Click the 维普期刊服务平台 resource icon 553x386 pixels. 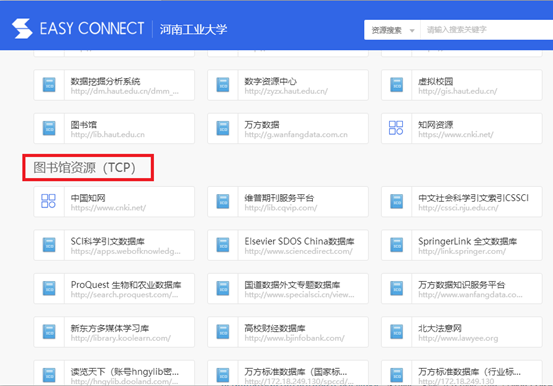(223, 201)
